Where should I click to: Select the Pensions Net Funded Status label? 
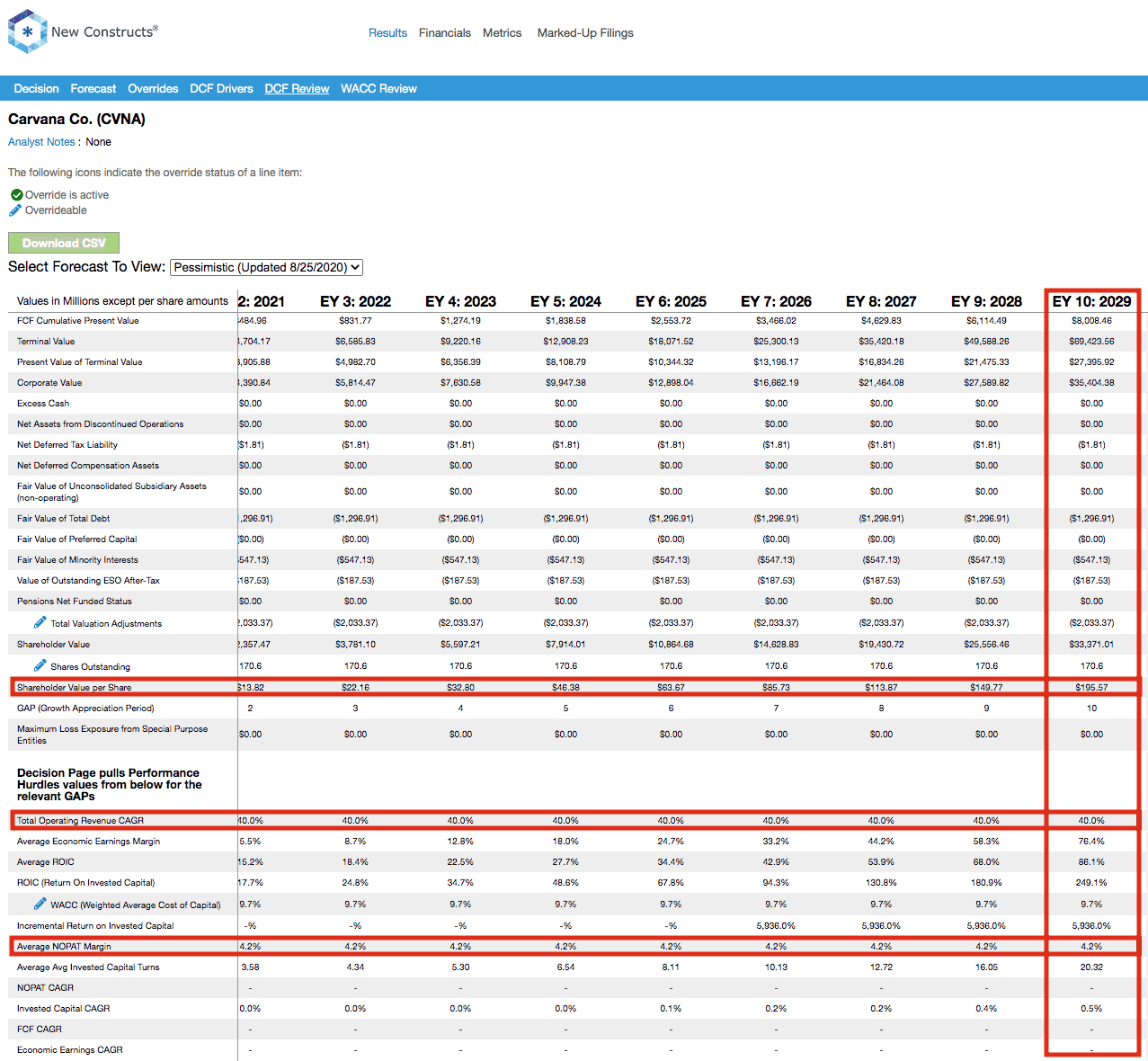(75, 601)
